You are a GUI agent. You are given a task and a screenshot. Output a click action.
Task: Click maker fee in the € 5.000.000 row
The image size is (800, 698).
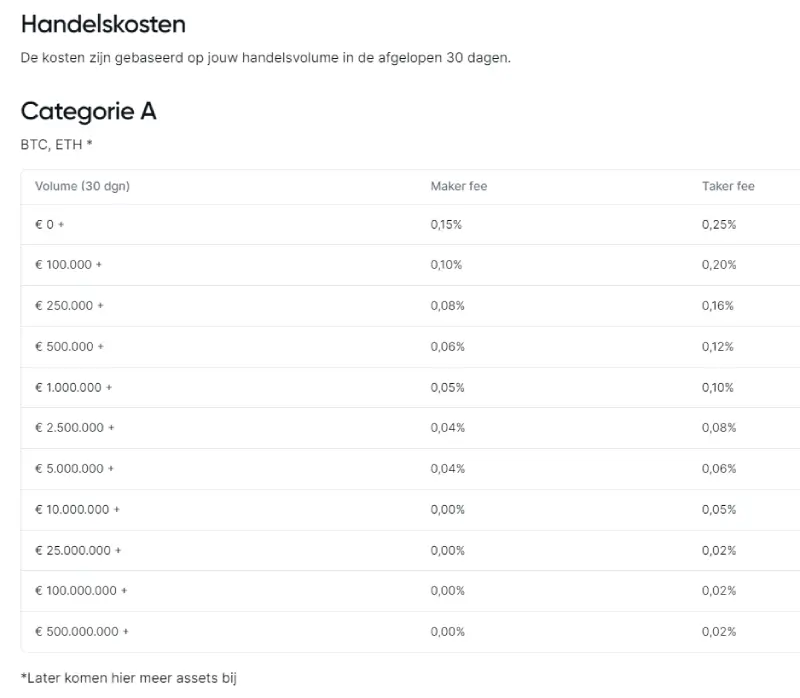tap(447, 469)
